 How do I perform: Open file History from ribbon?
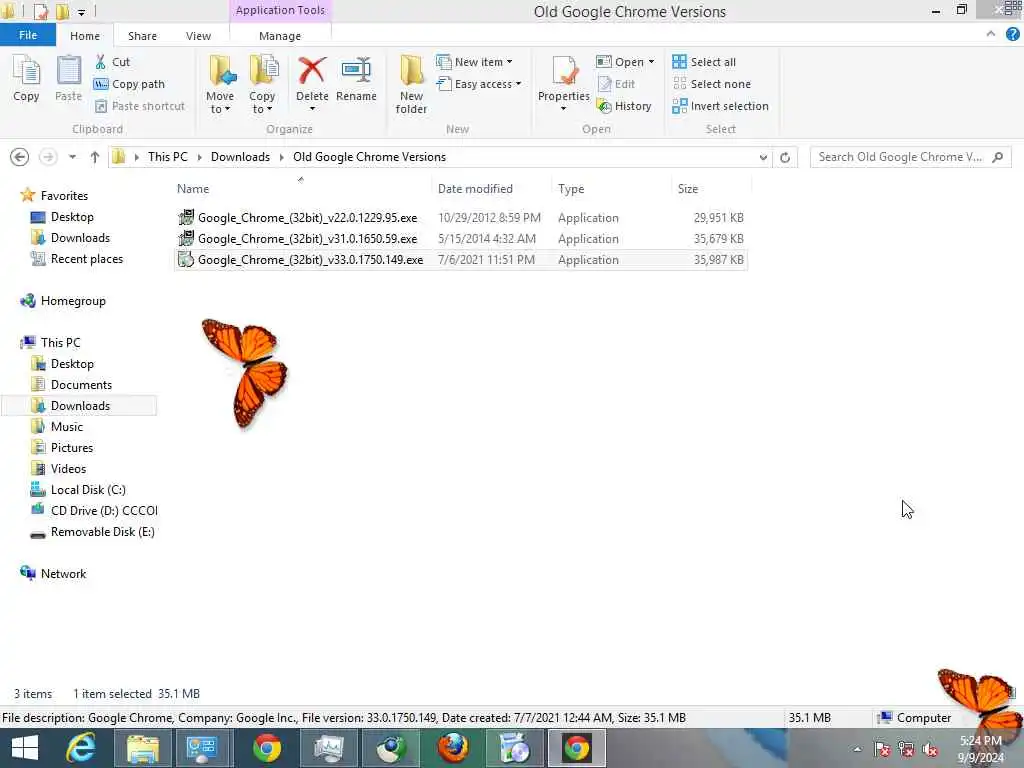(x=624, y=106)
